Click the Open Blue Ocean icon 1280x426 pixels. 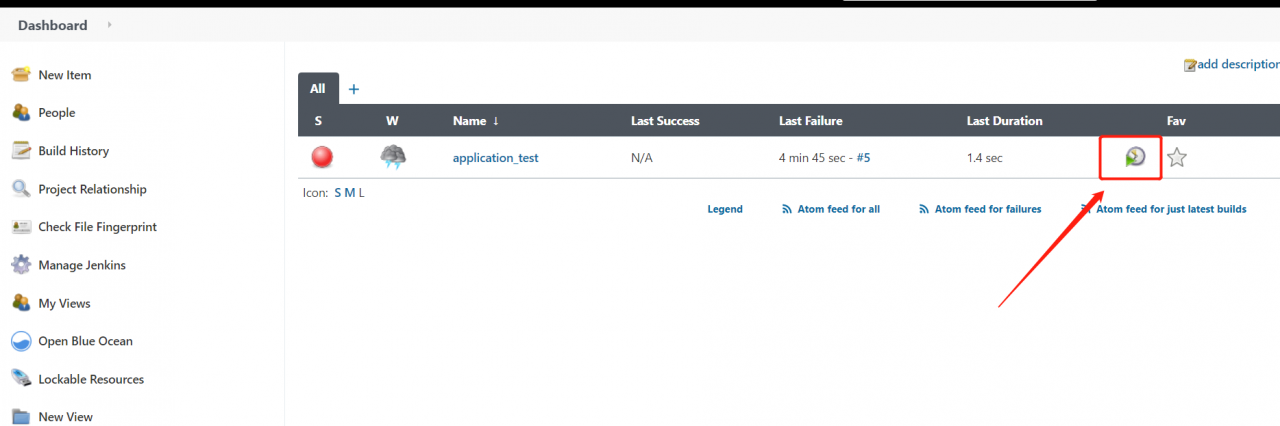tap(20, 341)
